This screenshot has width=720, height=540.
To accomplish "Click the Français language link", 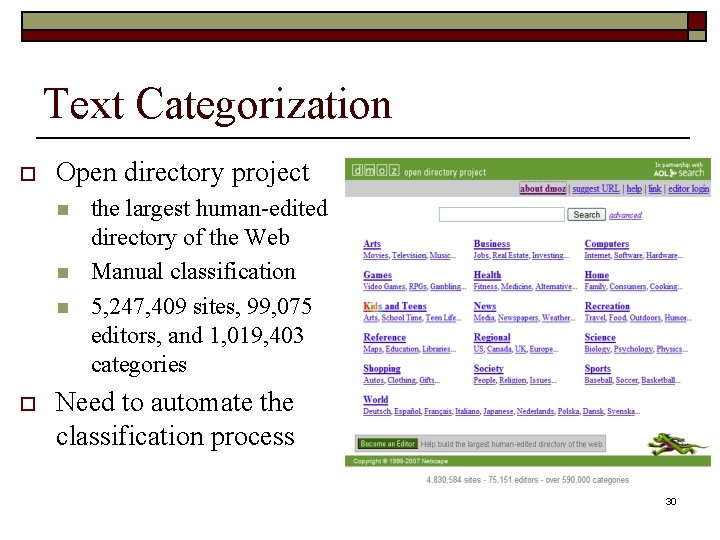I will 438,412.
